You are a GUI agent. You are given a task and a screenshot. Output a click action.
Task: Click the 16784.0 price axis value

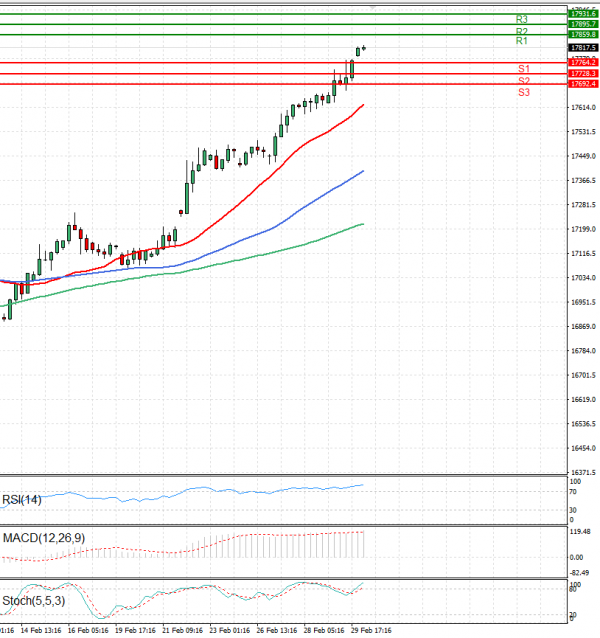(x=583, y=351)
